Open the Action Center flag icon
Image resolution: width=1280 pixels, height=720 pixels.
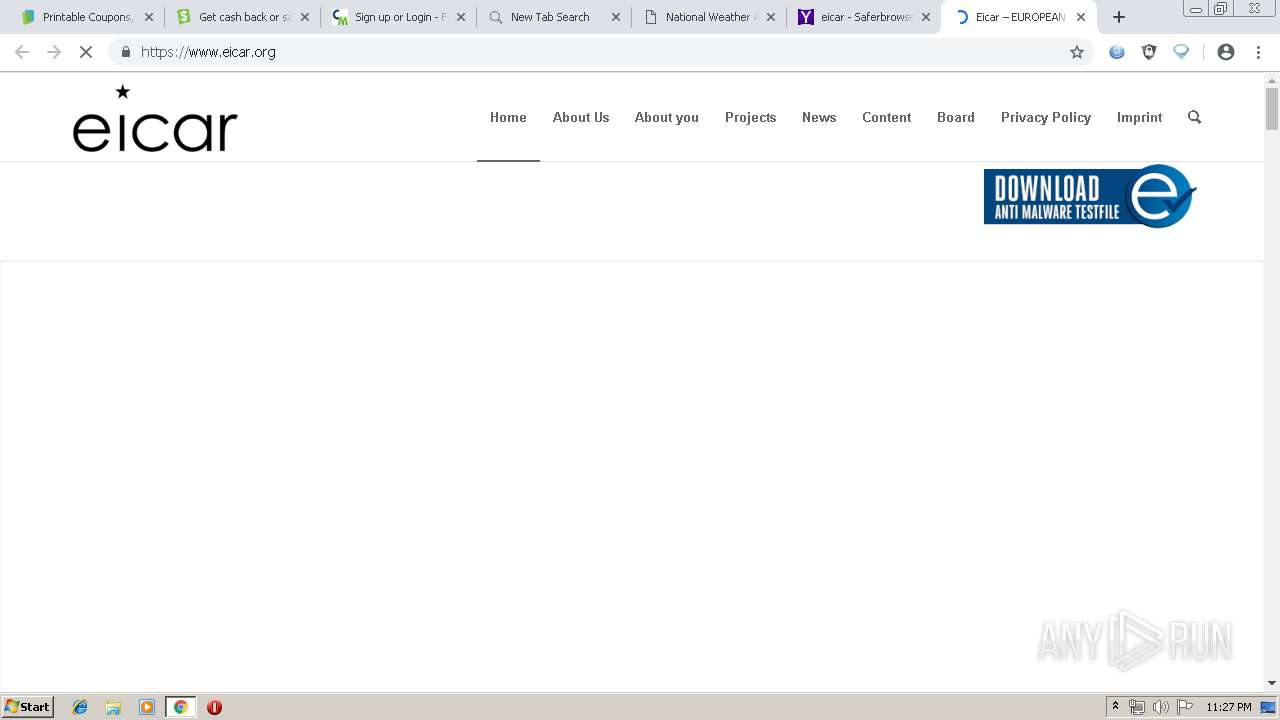click(x=1185, y=707)
